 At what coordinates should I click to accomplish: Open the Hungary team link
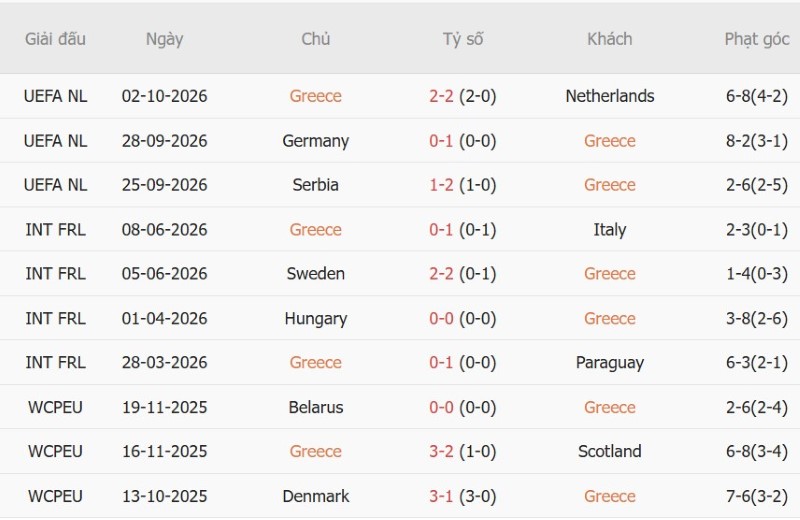[x=315, y=318]
